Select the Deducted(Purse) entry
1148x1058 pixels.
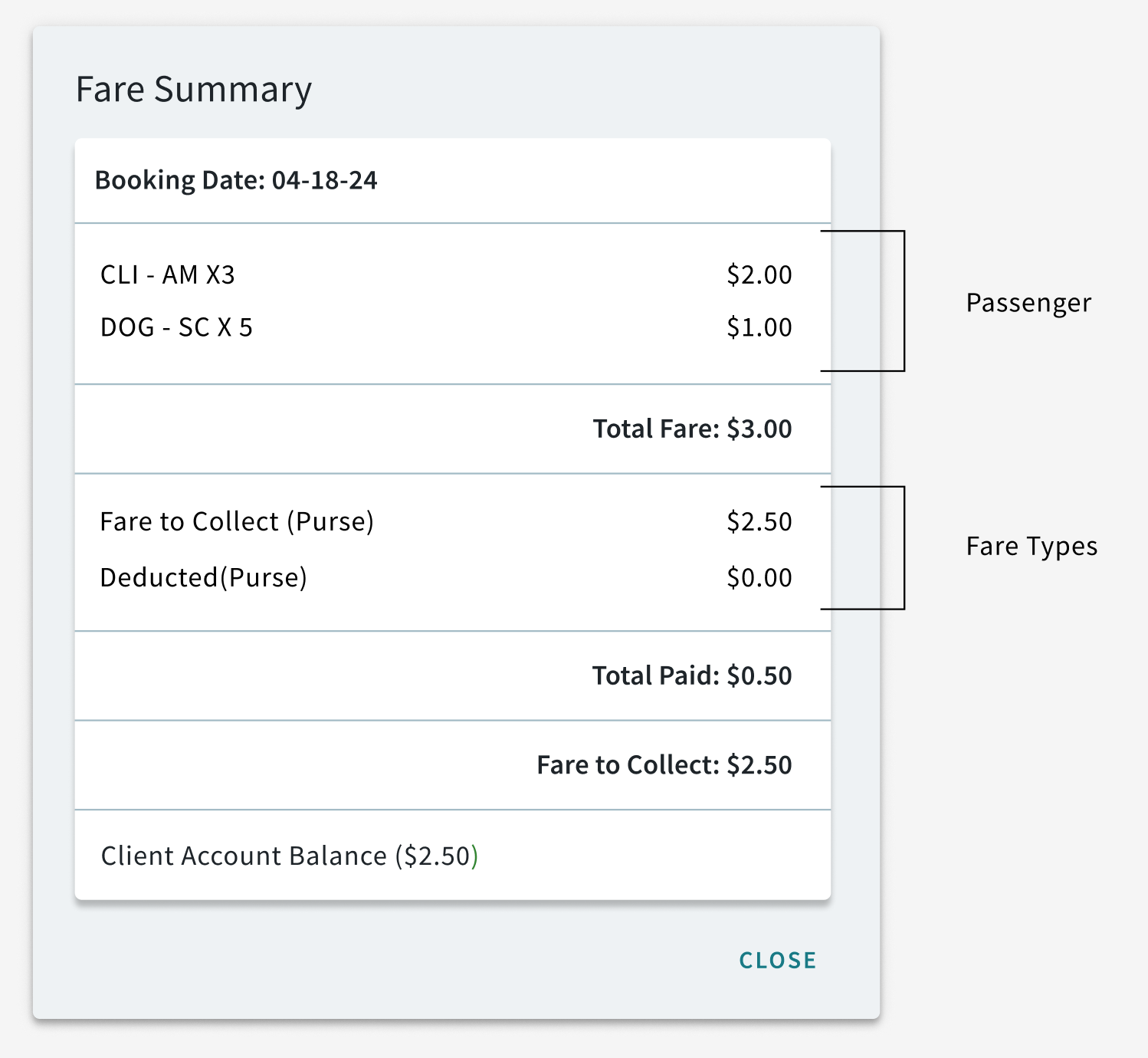pos(205,577)
